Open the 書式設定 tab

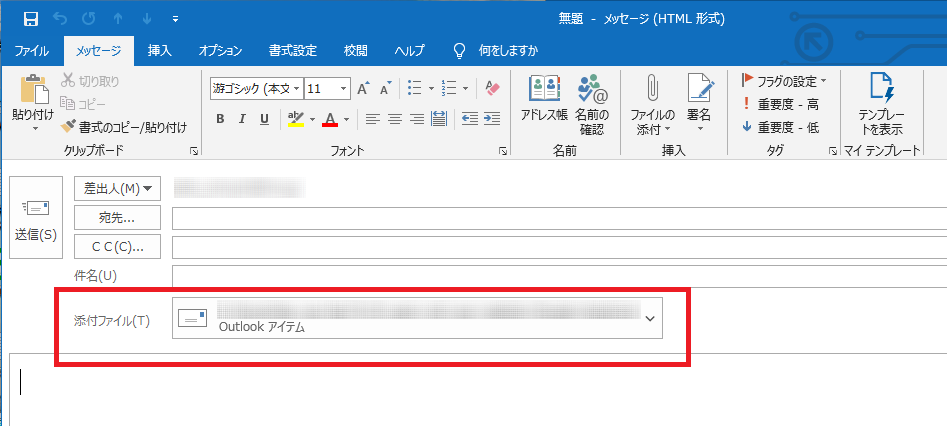[x=293, y=51]
